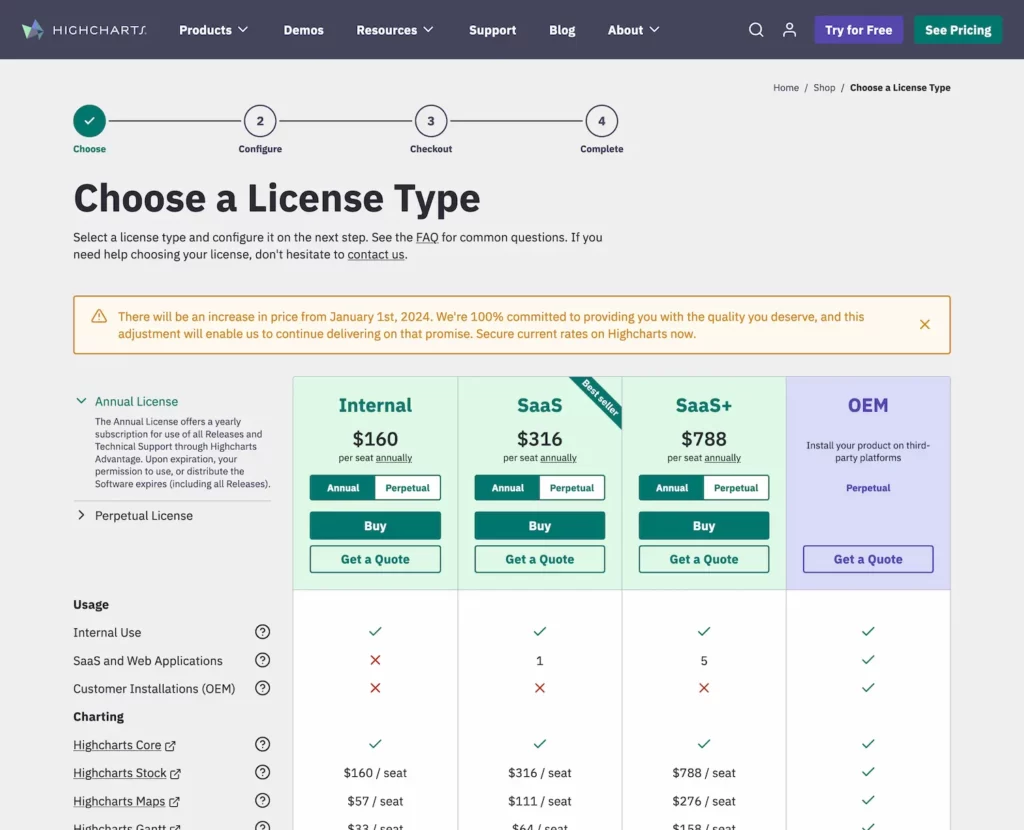Image resolution: width=1024 pixels, height=830 pixels.
Task: Open help icon for SaaS and Web Applications
Action: [x=262, y=660]
